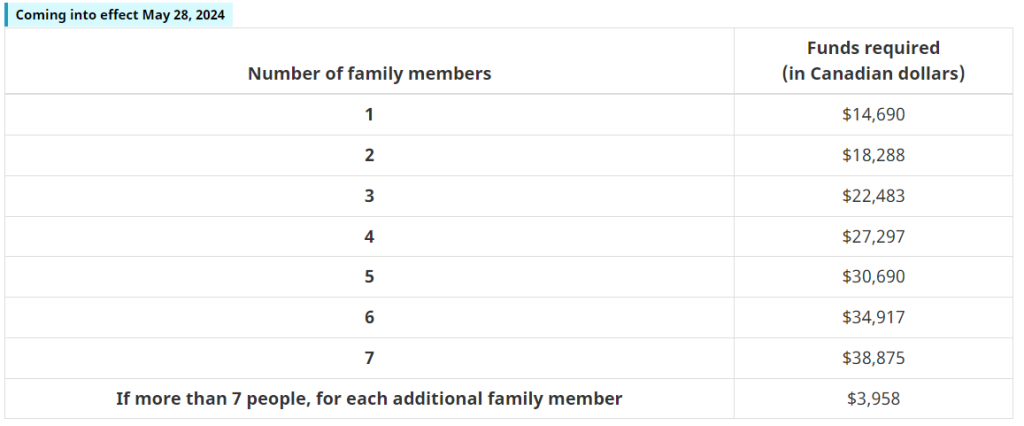Select the 'Number of family members' column header
The image size is (1024, 426).
click(x=369, y=74)
